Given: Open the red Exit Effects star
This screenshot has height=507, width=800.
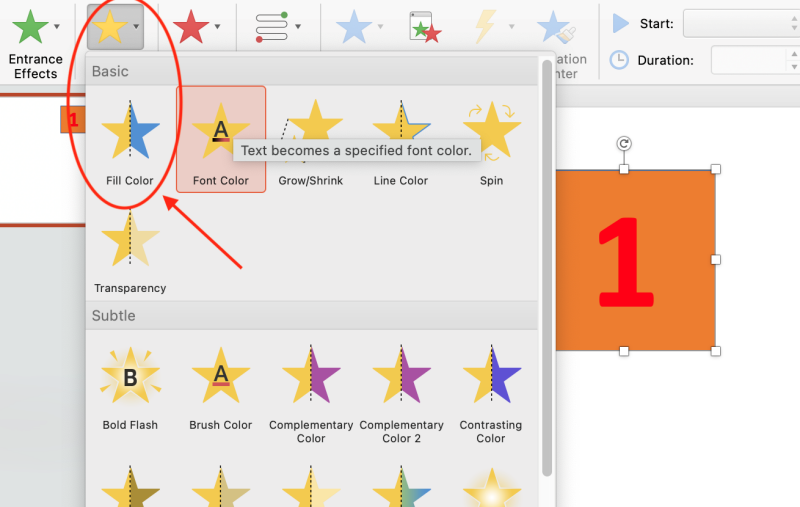Looking at the screenshot, I should (191, 27).
